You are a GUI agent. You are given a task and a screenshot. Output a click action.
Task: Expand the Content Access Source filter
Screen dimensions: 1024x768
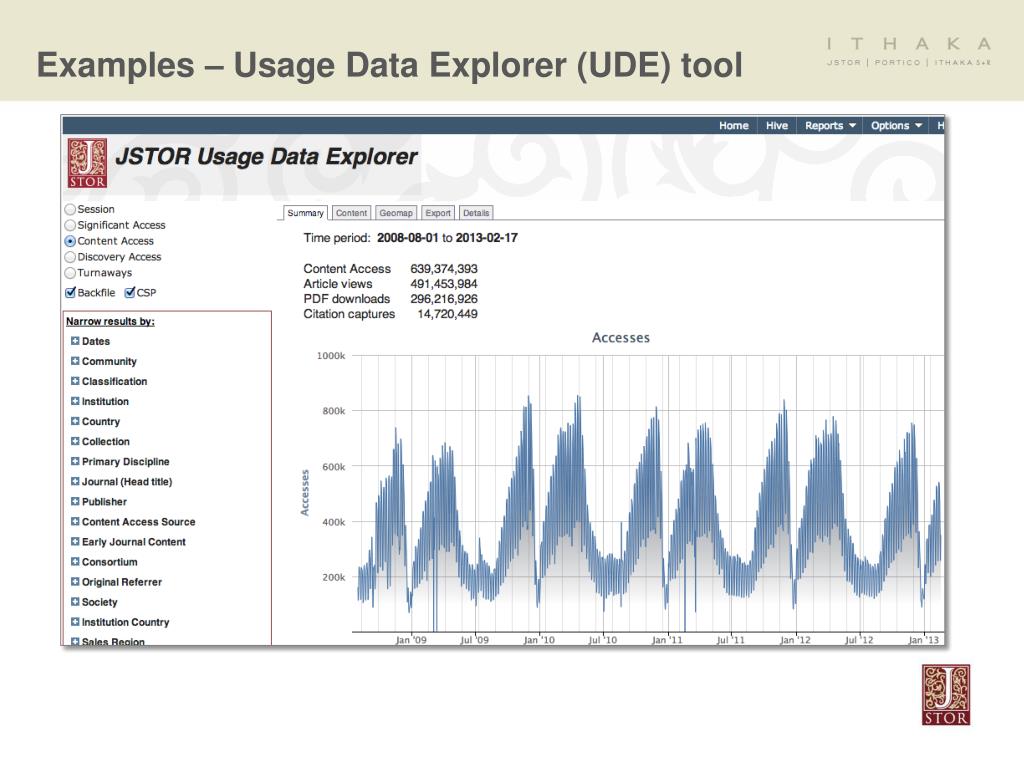click(75, 522)
